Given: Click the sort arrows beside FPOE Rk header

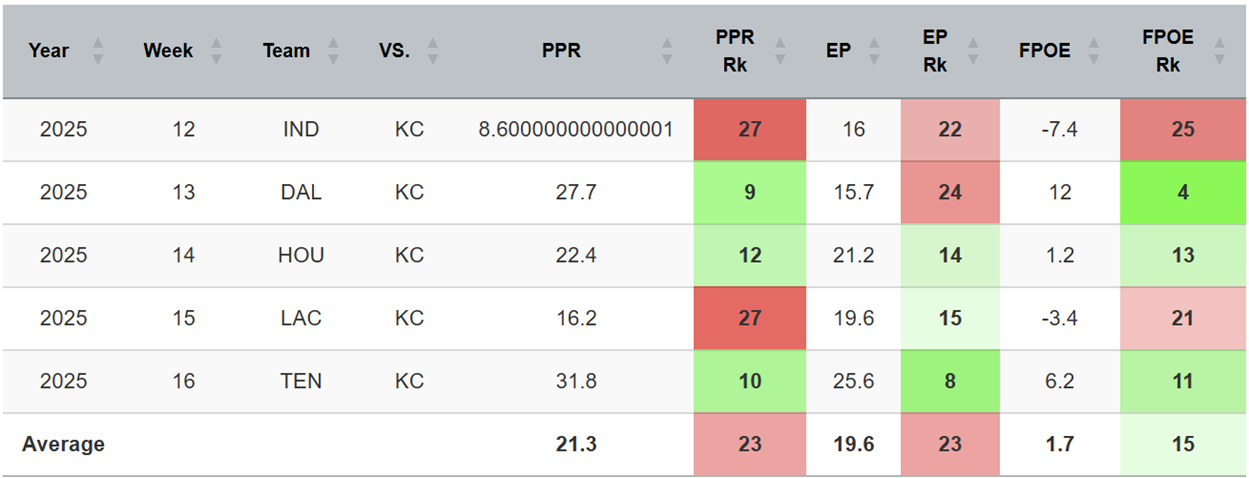Looking at the screenshot, I should (x=1218, y=51).
